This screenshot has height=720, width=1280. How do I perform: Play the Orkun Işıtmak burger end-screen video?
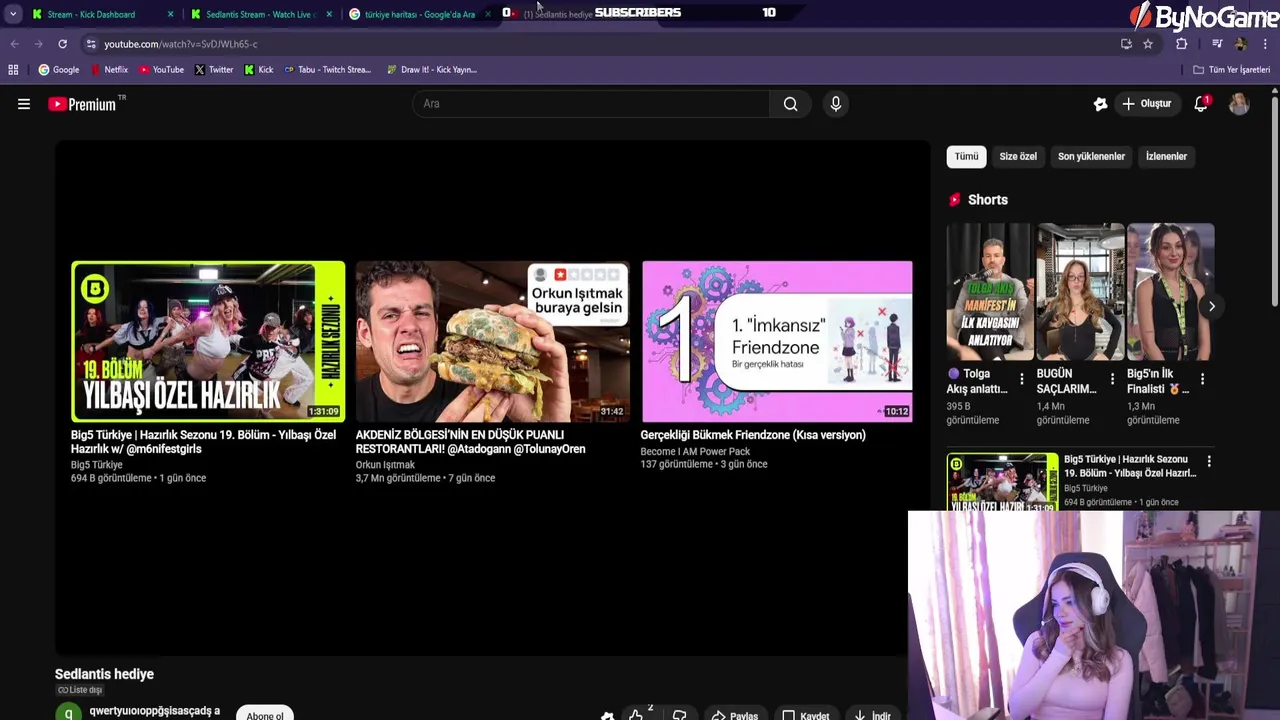click(493, 341)
